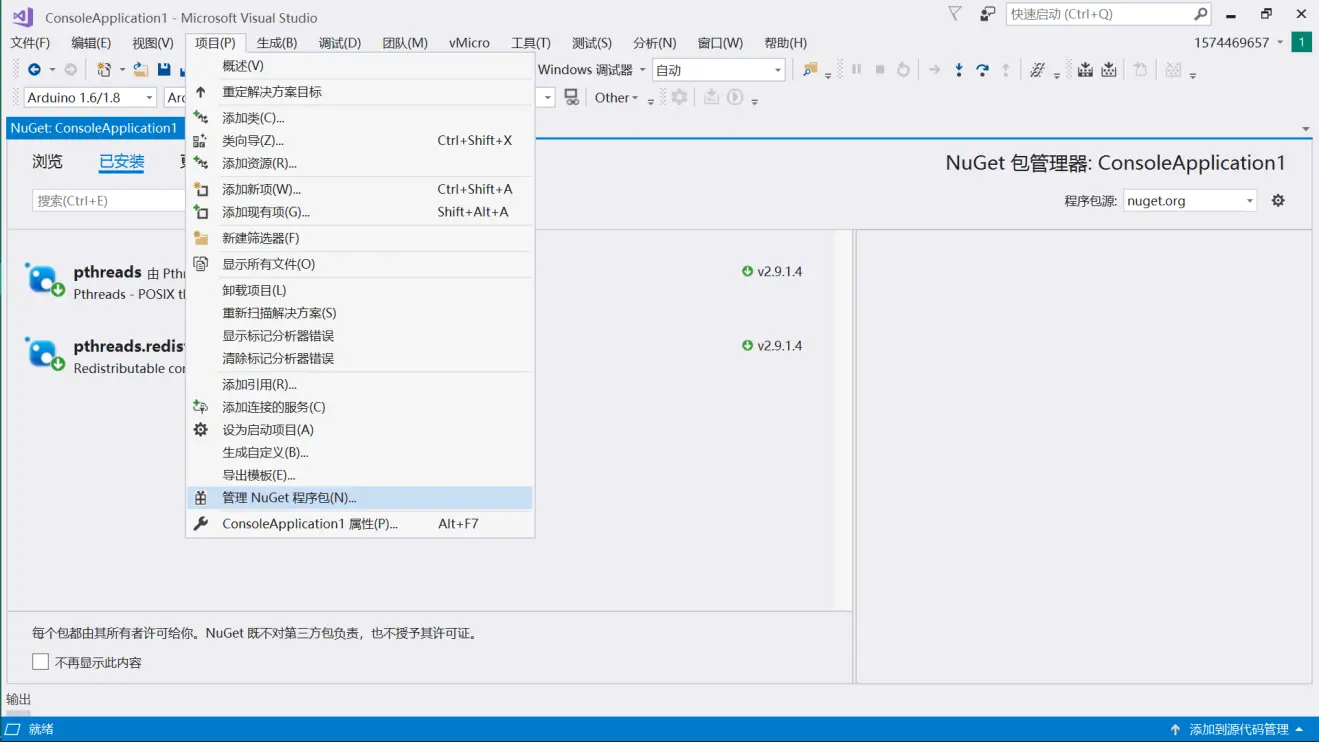Click the send feedback icon

point(988,14)
